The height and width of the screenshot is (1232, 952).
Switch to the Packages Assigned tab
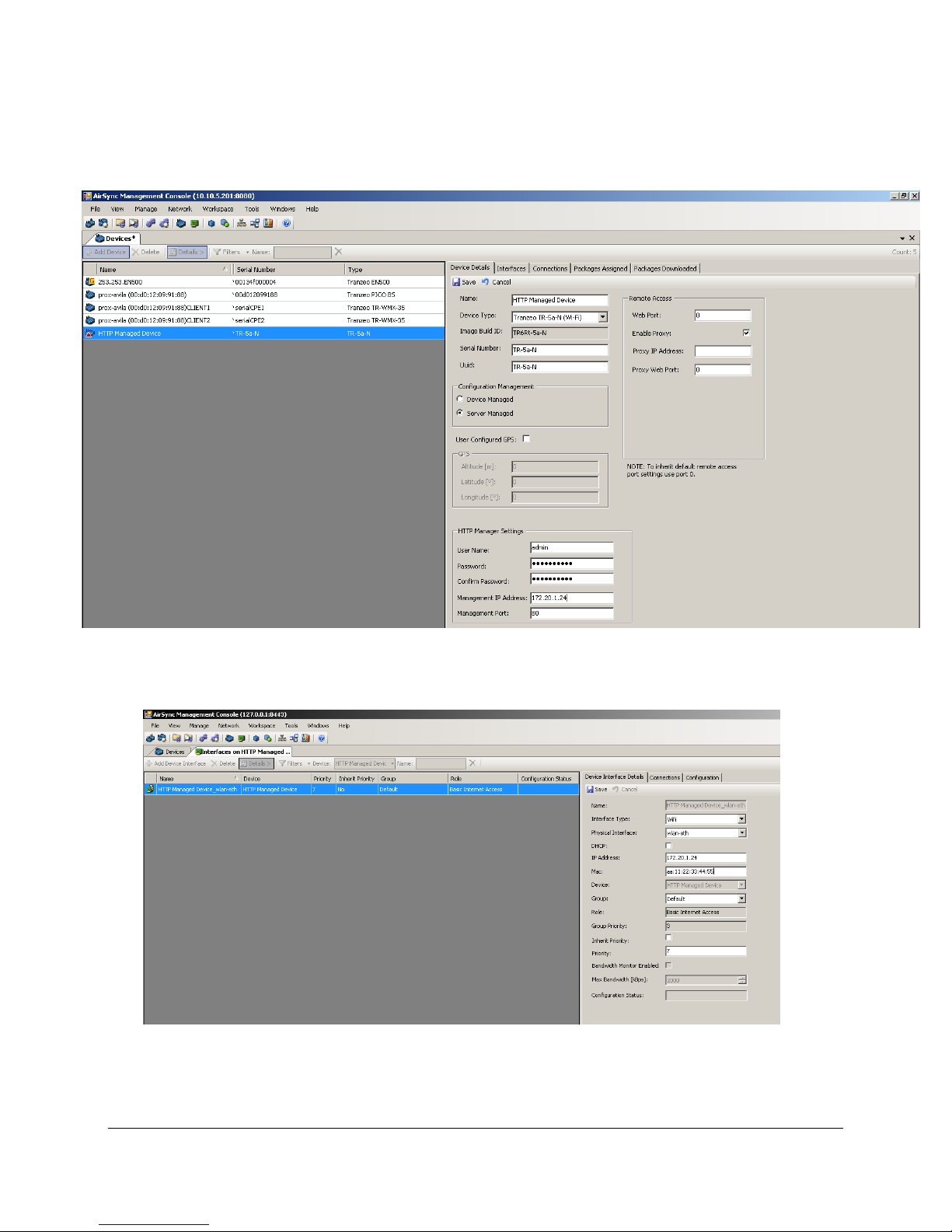[x=600, y=268]
